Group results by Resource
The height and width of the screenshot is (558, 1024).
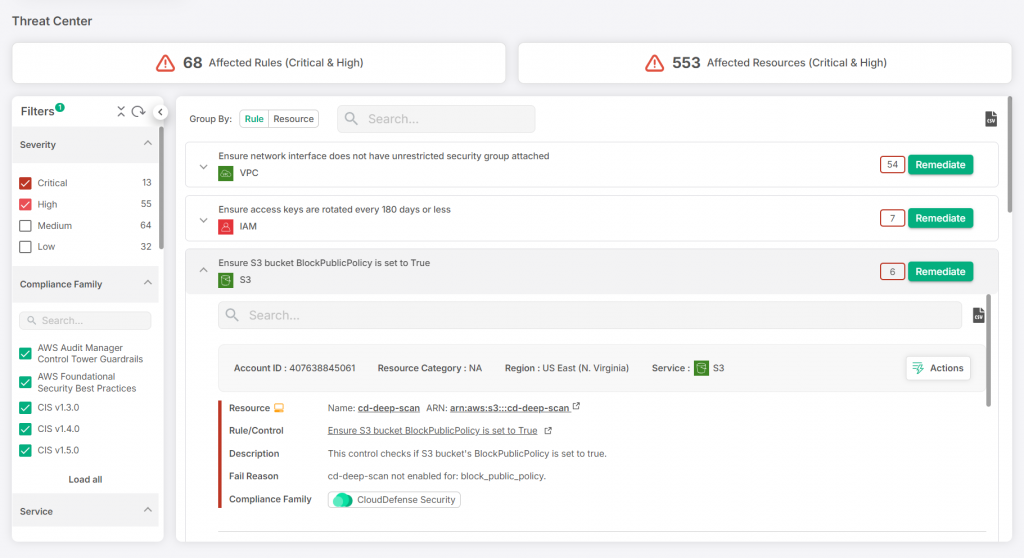293,119
